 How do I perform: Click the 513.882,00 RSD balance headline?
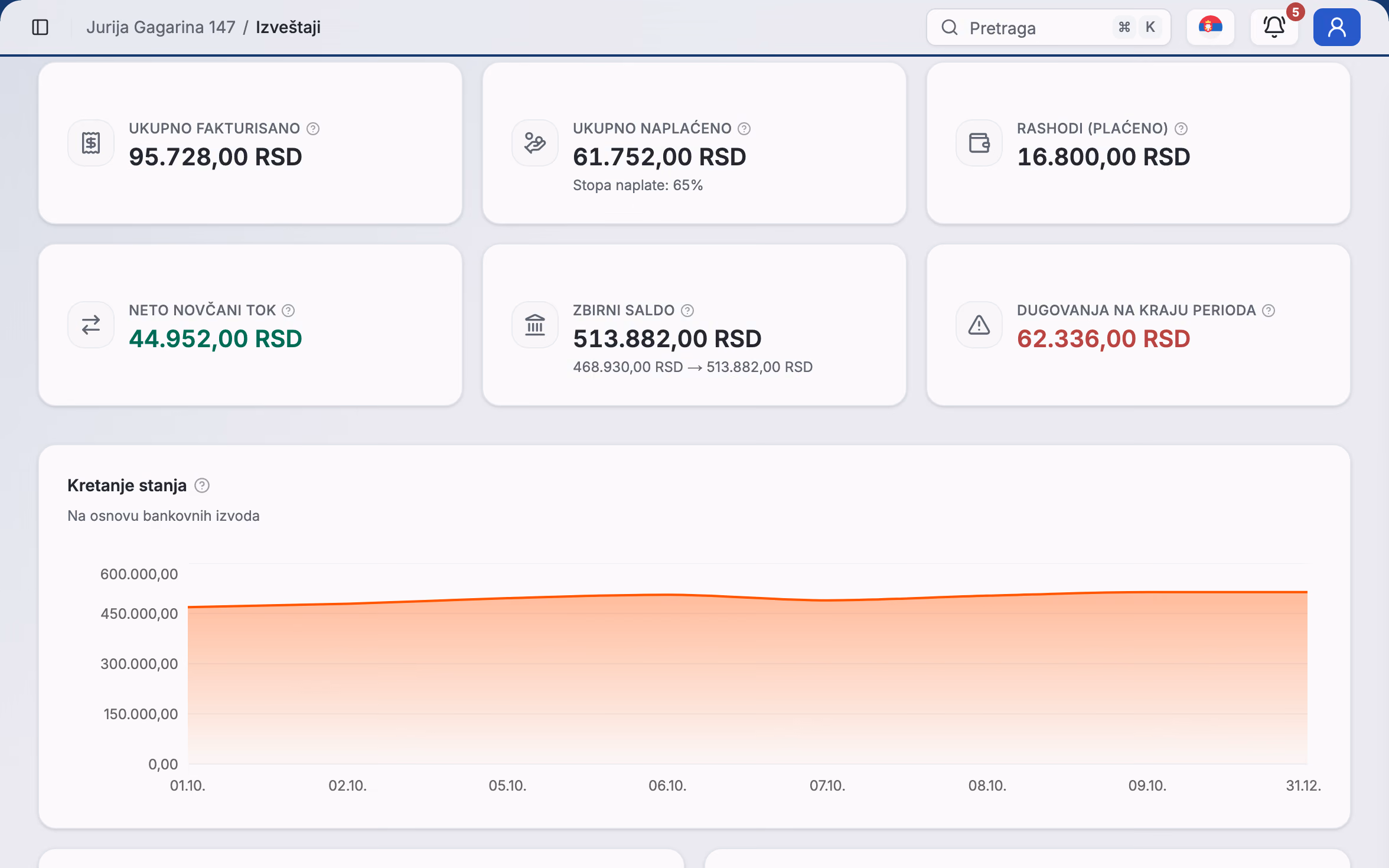click(x=667, y=339)
